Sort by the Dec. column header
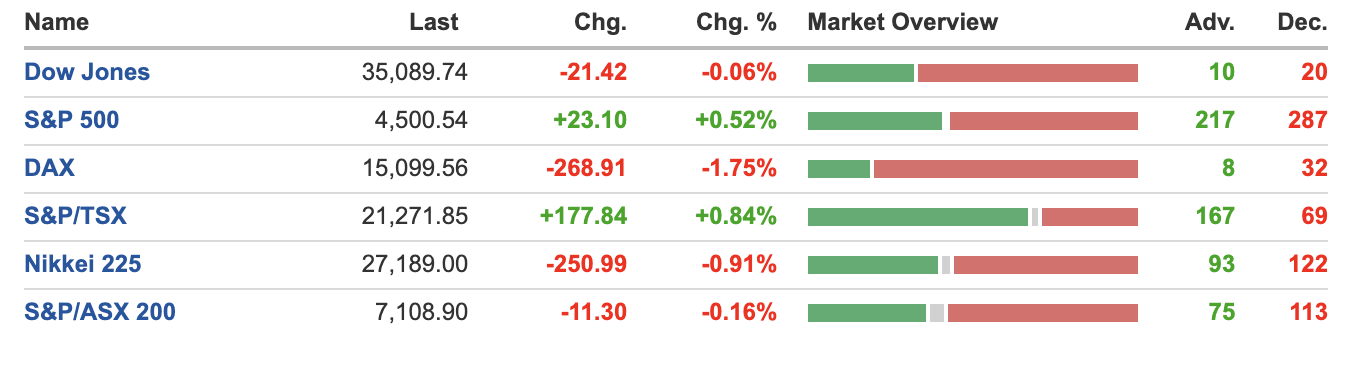This screenshot has height=376, width=1350. pos(1303,22)
